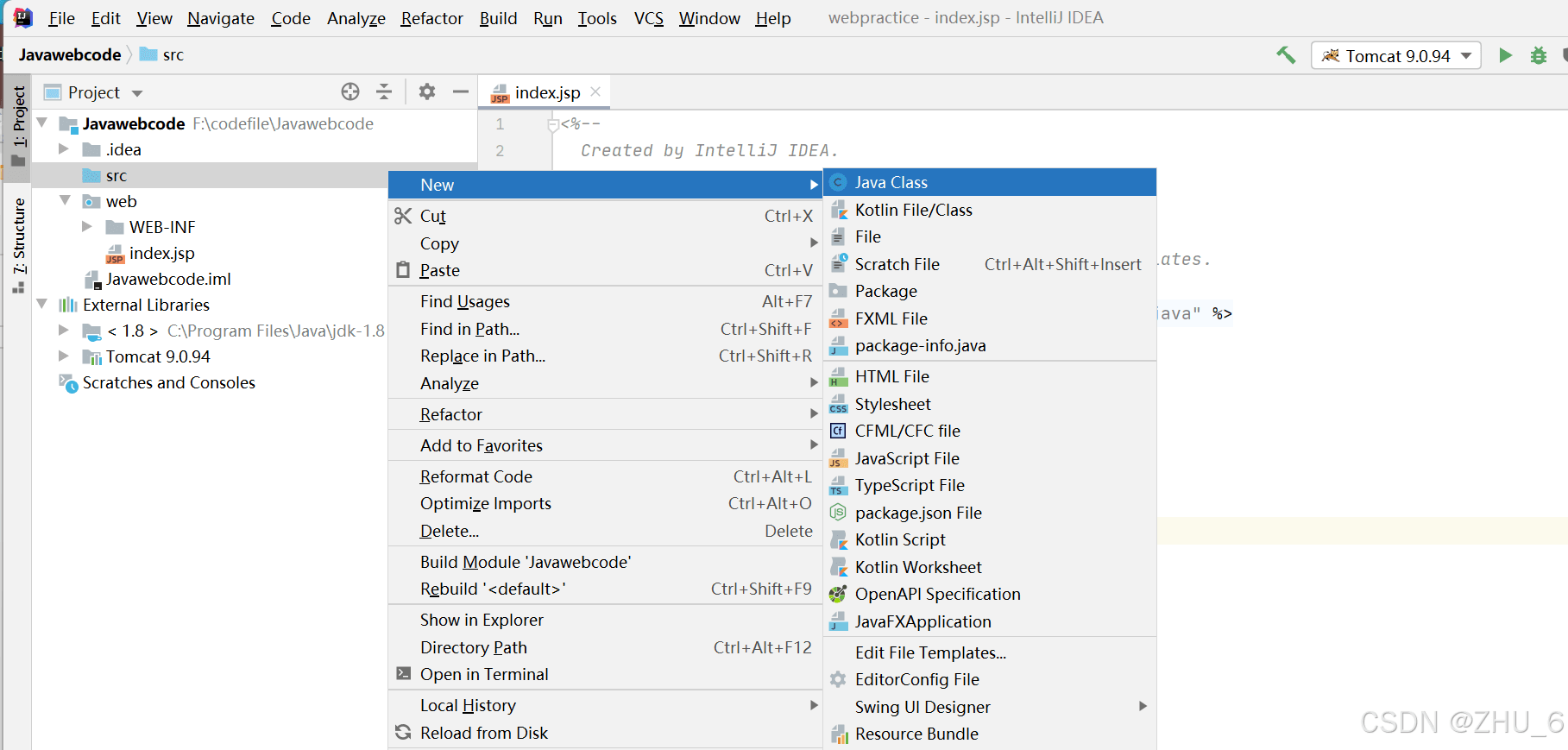Image resolution: width=1568 pixels, height=750 pixels.
Task: Open the Tomcat 9.0.94 run configuration dropdown
Action: pos(1396,55)
